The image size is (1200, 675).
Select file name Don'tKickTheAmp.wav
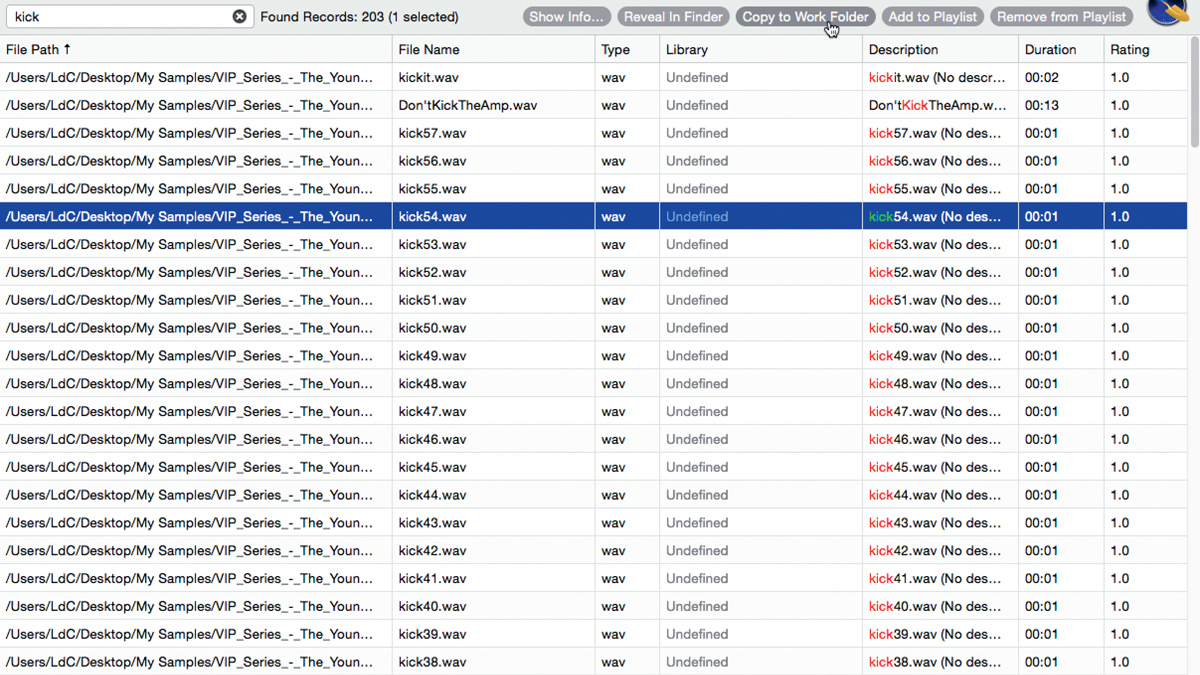pyautogui.click(x=468, y=105)
